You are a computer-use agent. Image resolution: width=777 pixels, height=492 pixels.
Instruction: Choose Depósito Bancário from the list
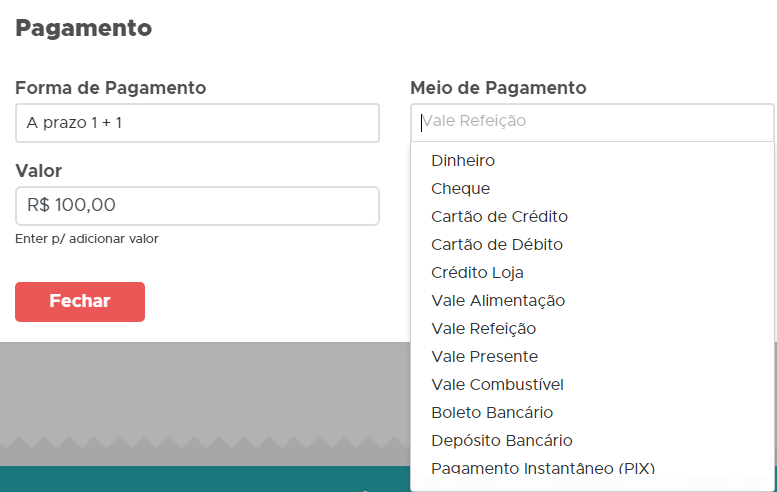[x=501, y=440]
